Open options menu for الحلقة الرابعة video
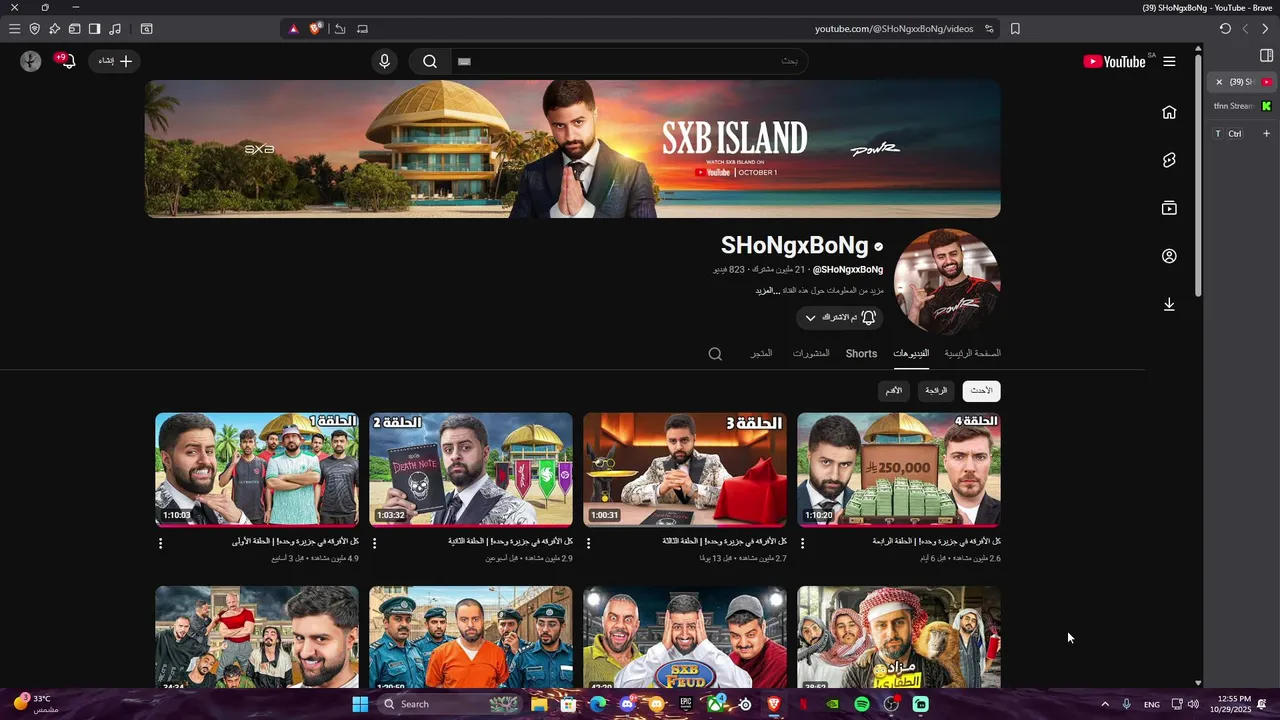This screenshot has height=720, width=1280. click(802, 543)
